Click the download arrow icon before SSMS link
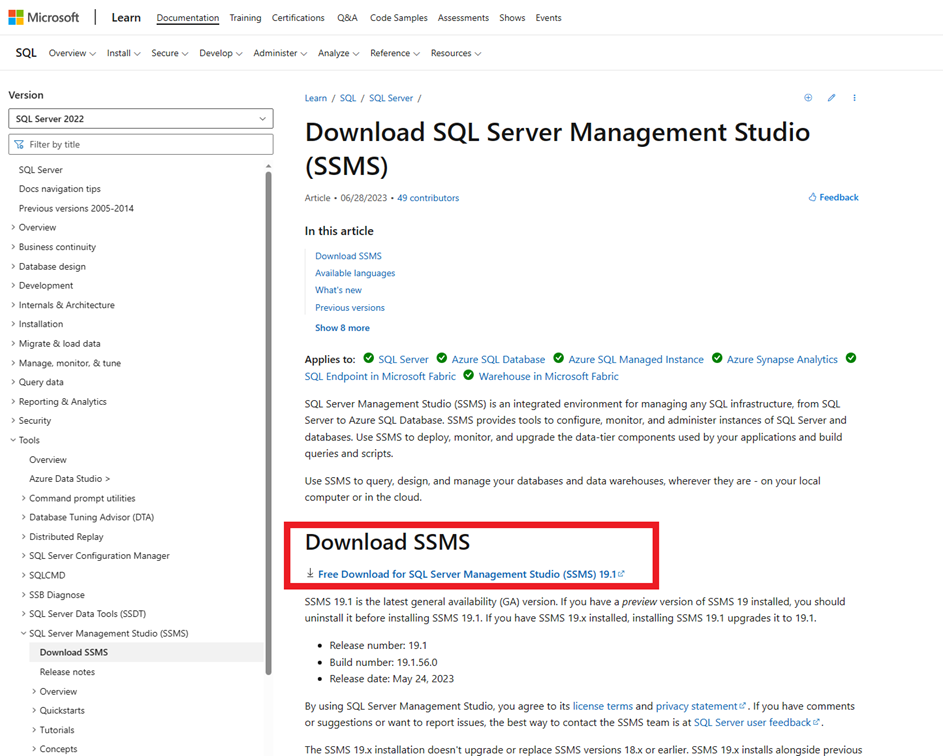943x756 pixels. tap(310, 573)
